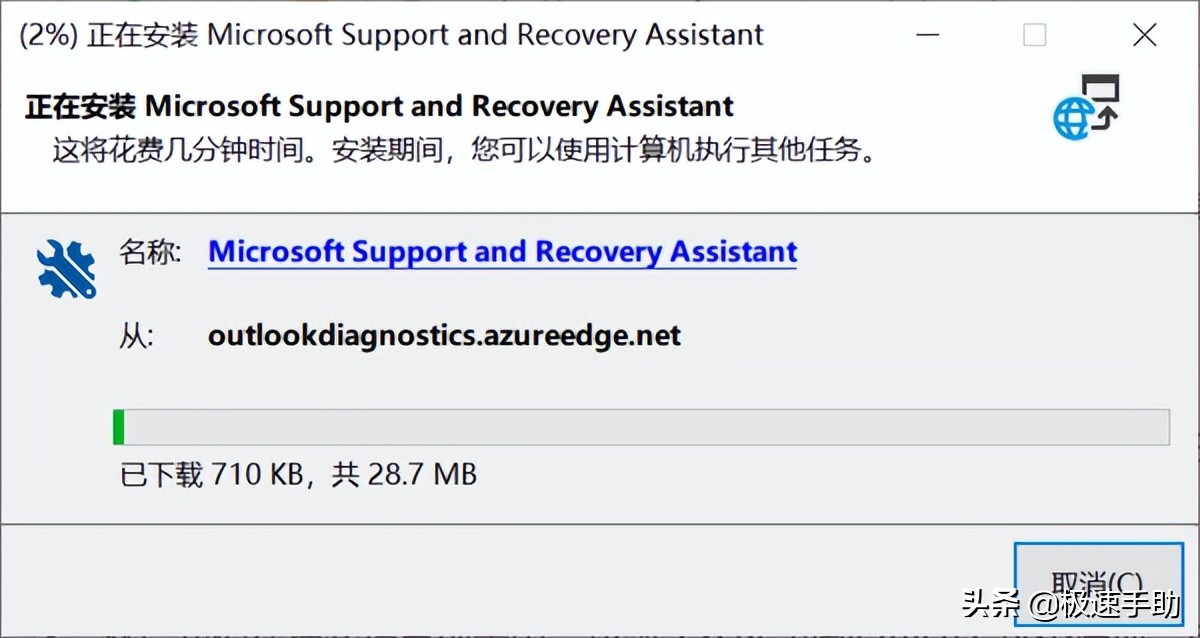Close the installer dialog with X

[x=1144, y=36]
